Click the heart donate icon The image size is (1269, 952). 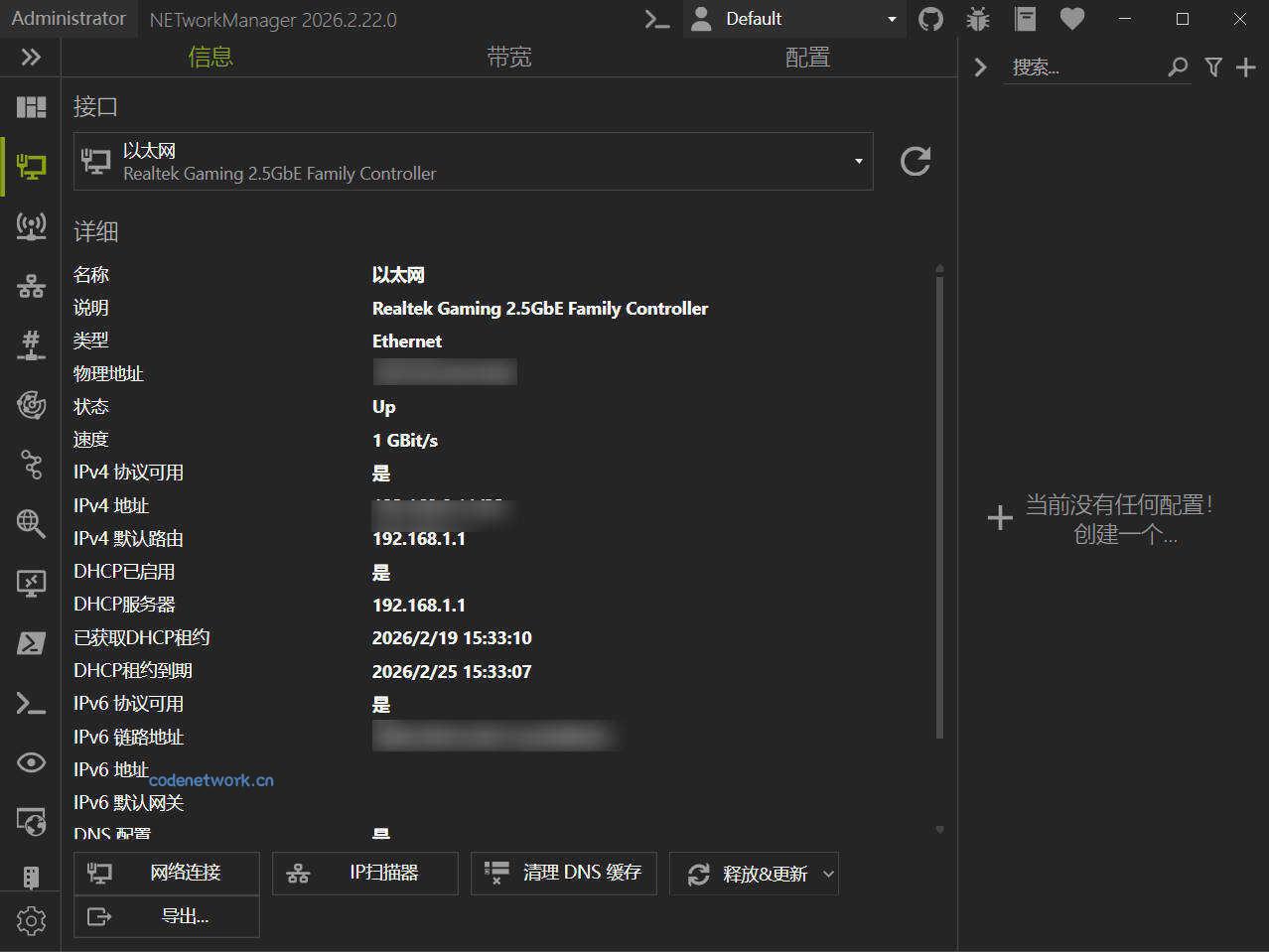pos(1071,19)
